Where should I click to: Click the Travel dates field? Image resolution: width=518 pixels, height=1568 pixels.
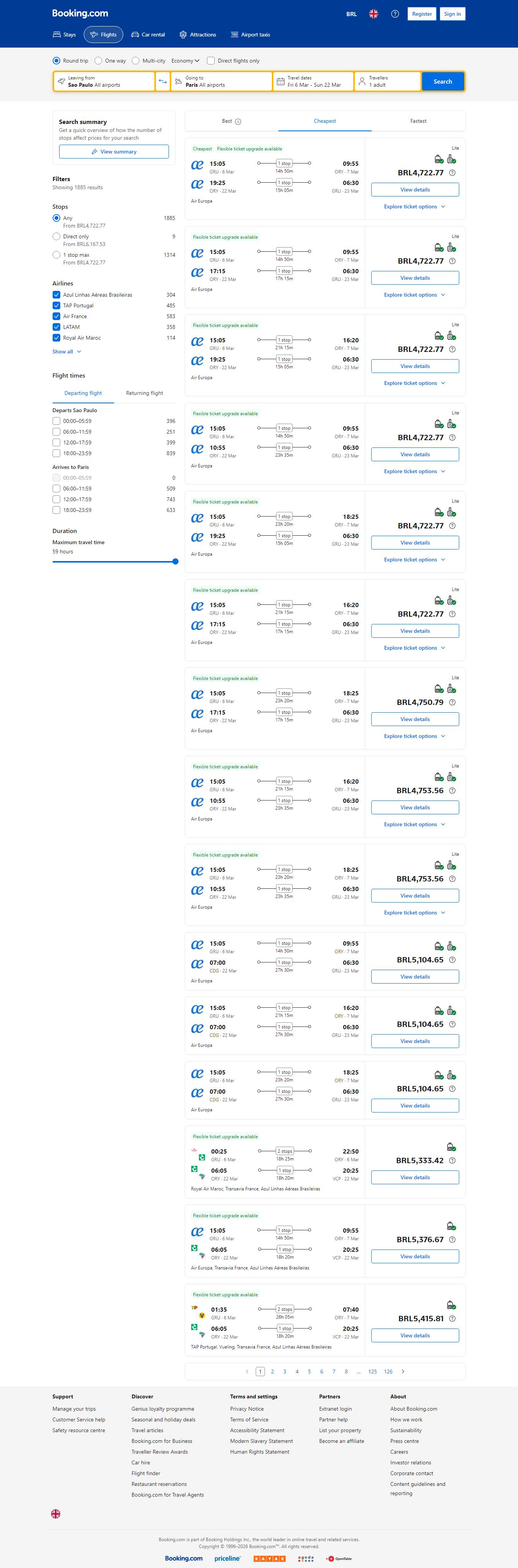coord(313,82)
